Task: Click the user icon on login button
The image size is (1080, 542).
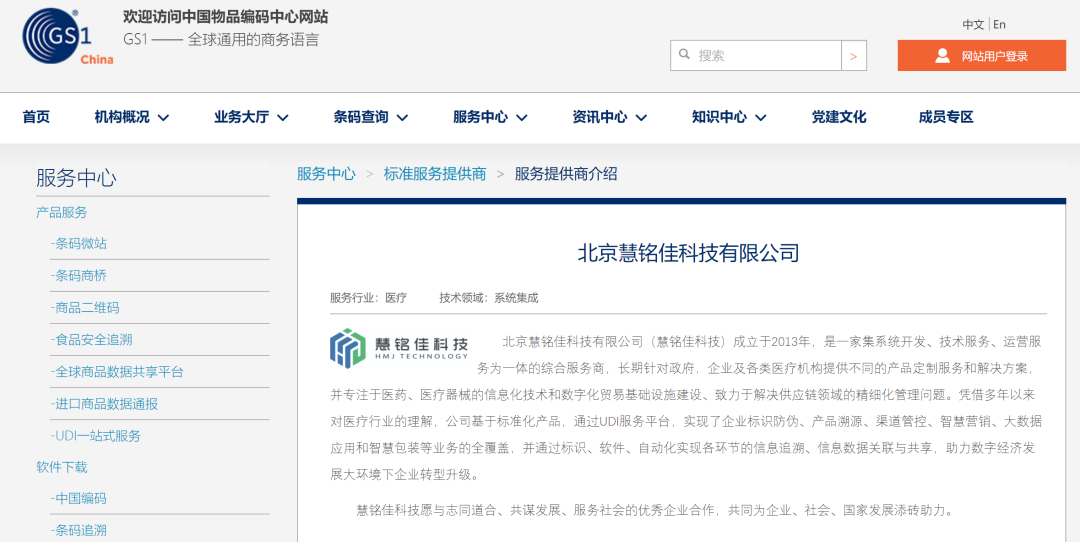Action: [x=942, y=56]
